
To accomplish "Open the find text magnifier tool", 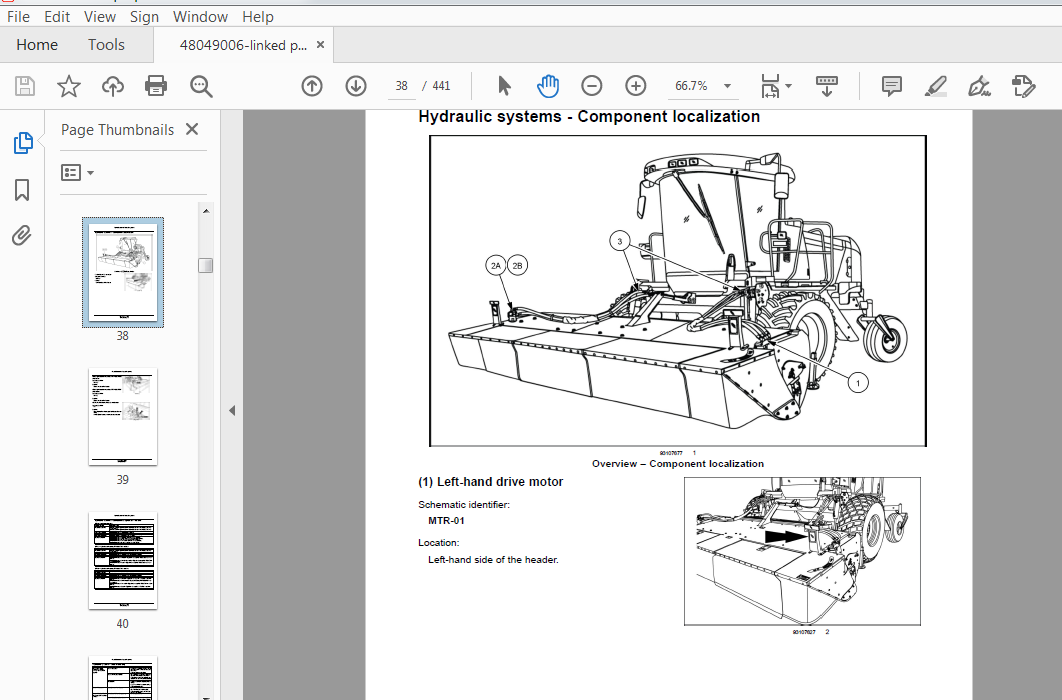I will 201,87.
